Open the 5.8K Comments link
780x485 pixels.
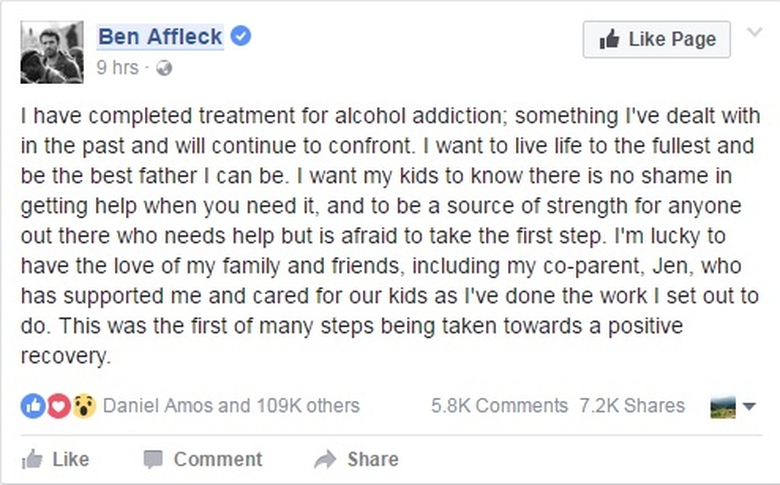(x=499, y=406)
